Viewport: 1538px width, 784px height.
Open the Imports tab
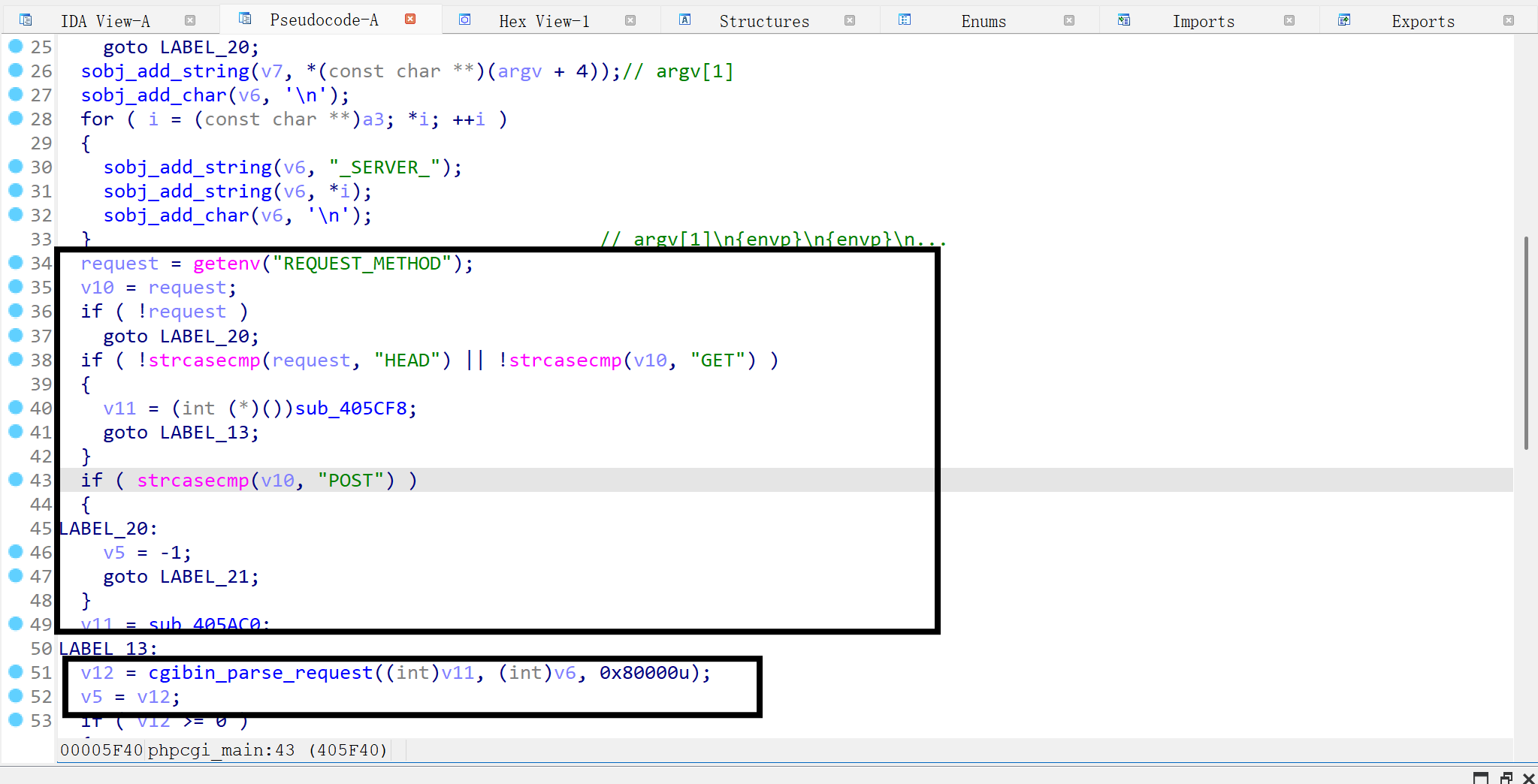click(x=1204, y=21)
